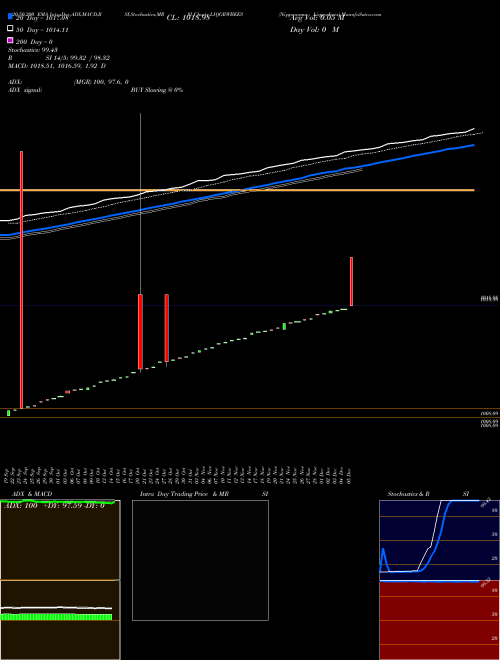Click the orange horizontal resistance line
This screenshot has width=500, height=660.
tap(237, 190)
